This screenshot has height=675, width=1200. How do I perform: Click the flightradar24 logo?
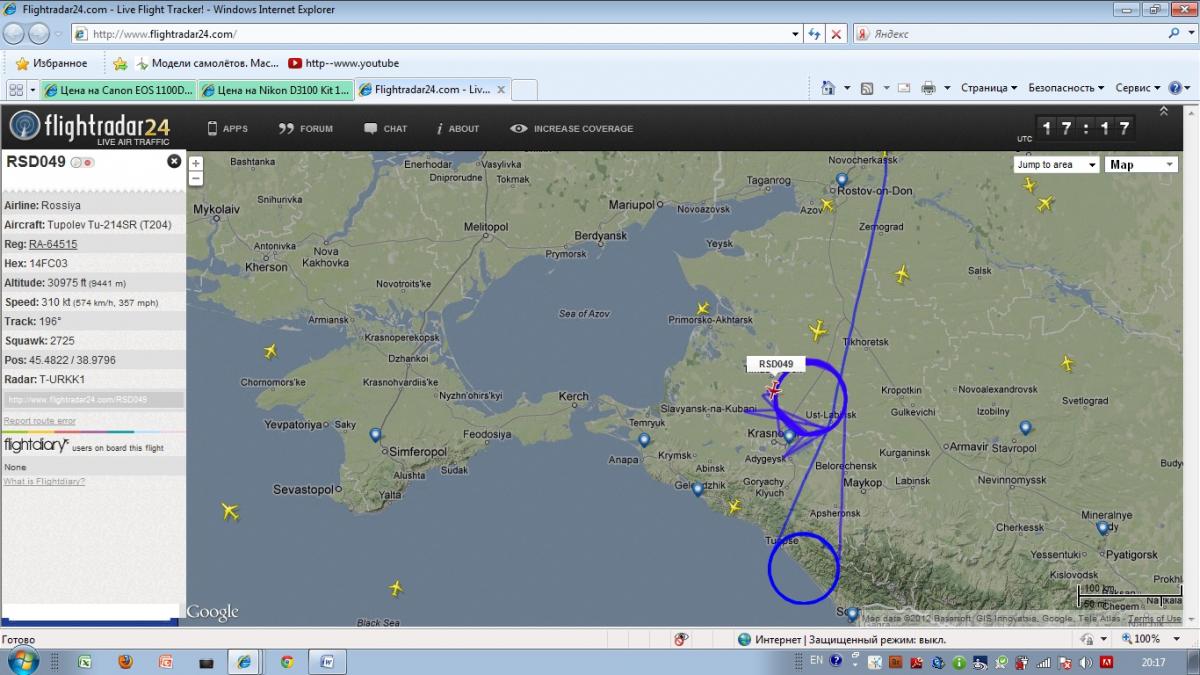click(90, 128)
